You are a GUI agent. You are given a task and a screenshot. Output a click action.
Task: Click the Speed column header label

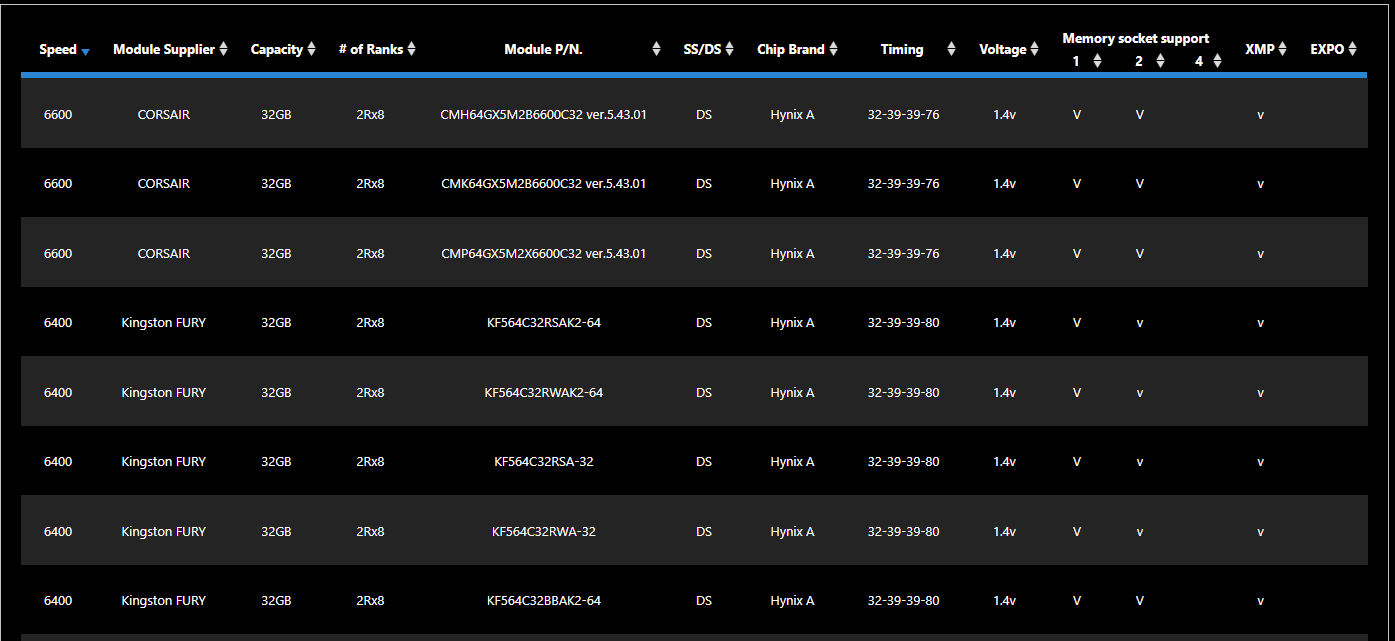(58, 49)
